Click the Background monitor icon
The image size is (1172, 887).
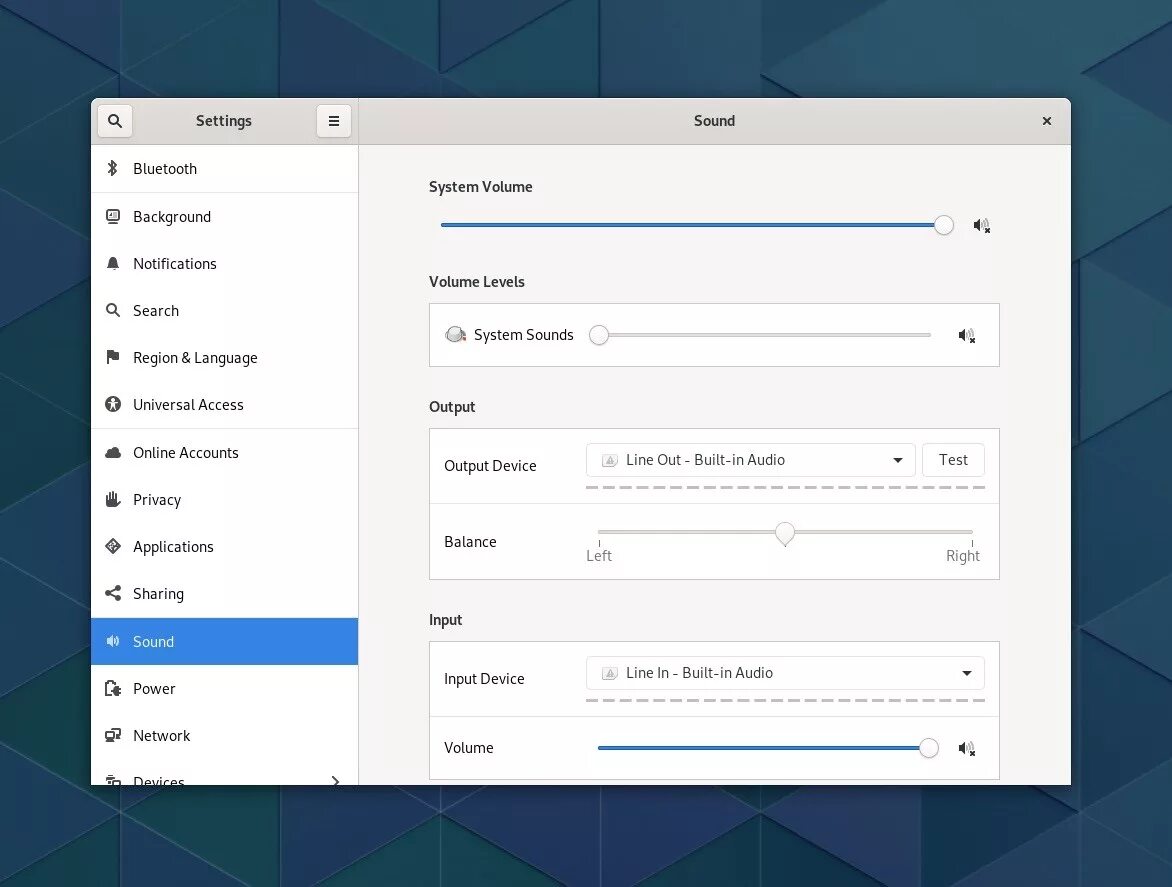coord(113,217)
